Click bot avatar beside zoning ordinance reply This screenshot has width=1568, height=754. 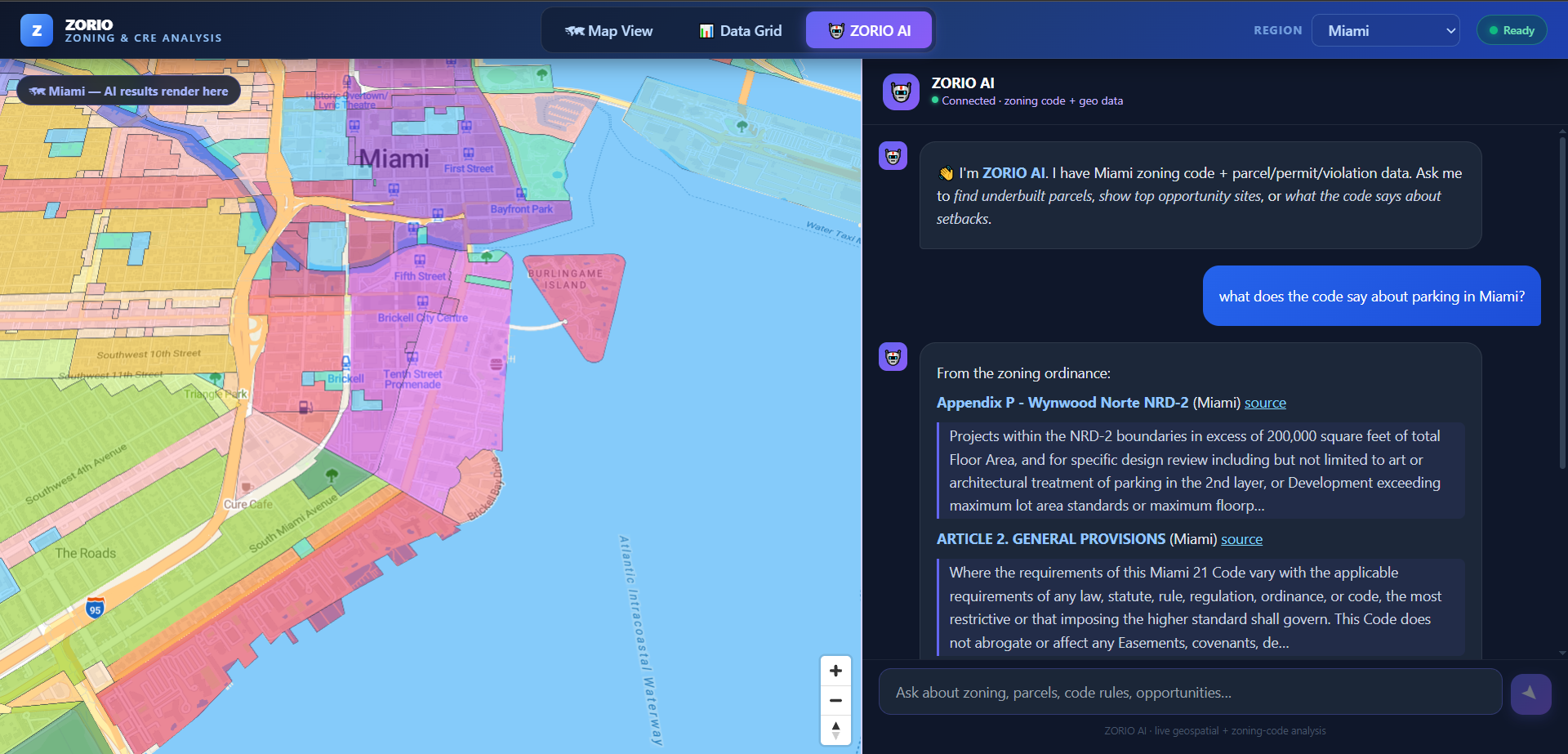(893, 356)
